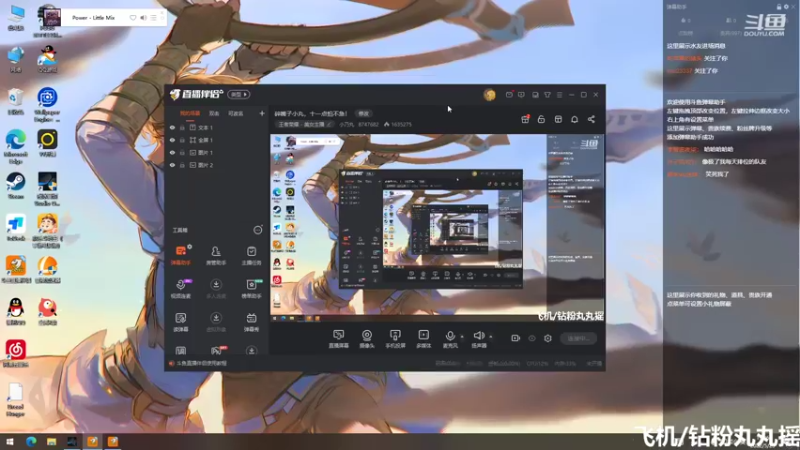The image size is (800, 450).
Task: Click the record video icon in bottom bar
Action: click(x=515, y=338)
